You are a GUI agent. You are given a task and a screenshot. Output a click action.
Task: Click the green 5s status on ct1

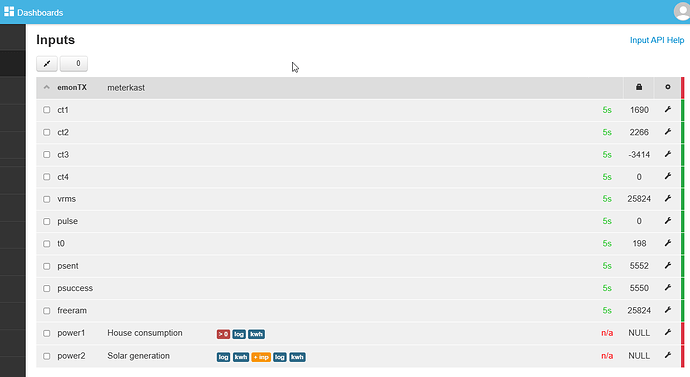tap(607, 110)
